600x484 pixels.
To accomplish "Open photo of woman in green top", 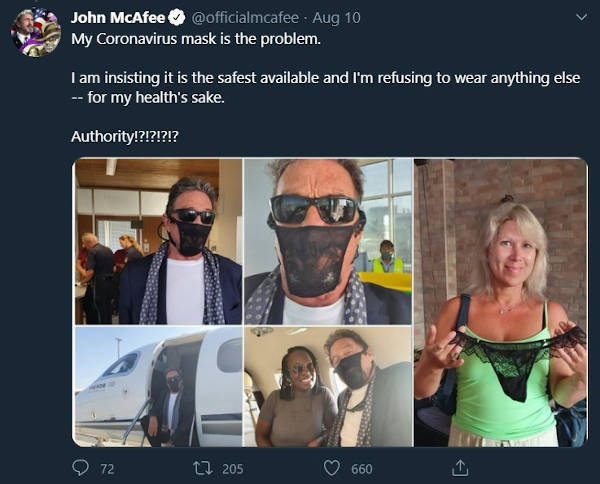I will (x=500, y=302).
